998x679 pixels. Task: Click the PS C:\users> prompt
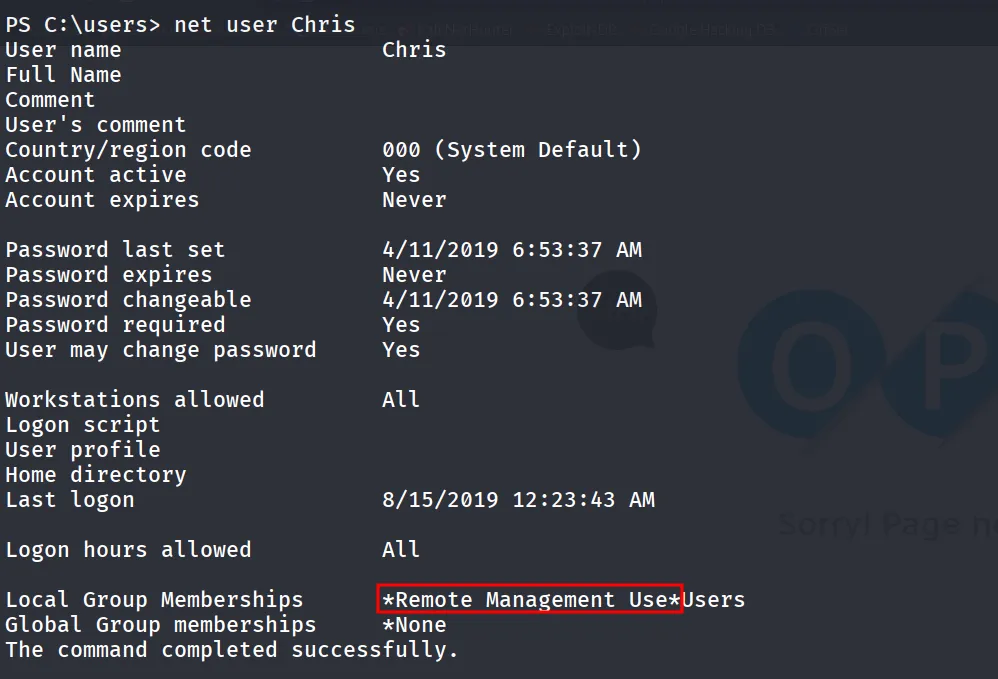[83, 24]
